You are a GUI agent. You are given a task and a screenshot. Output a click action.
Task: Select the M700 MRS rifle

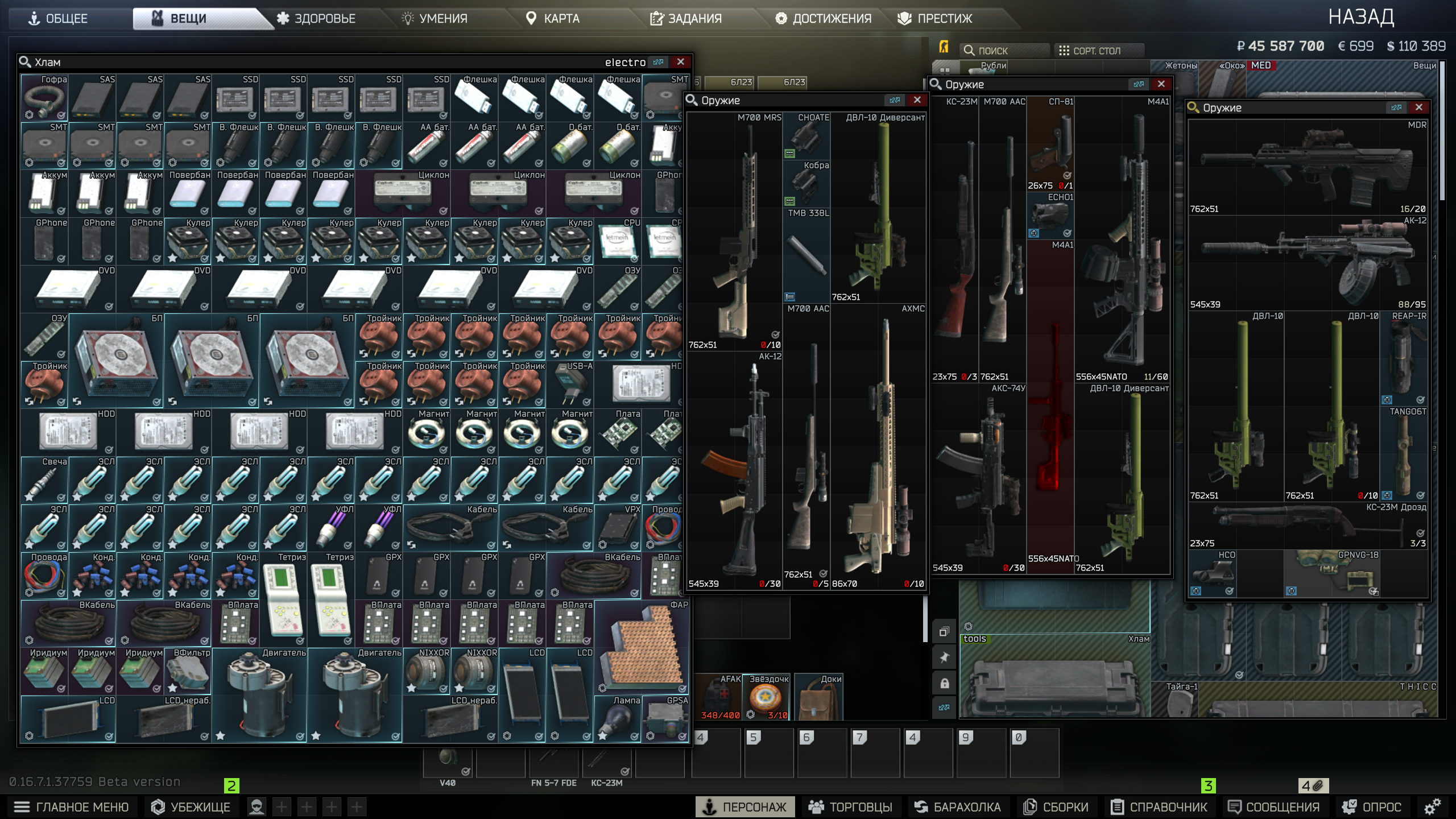pyautogui.click(x=735, y=231)
